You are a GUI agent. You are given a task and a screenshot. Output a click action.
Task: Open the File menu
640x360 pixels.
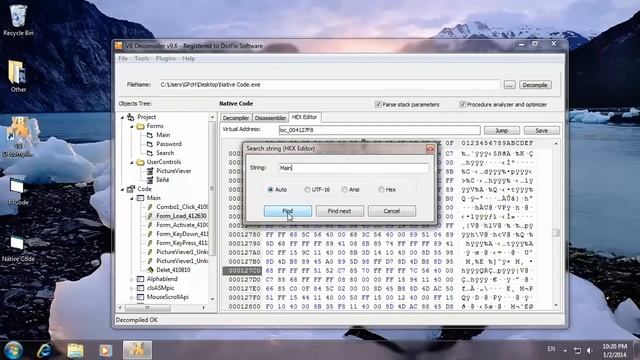[x=123, y=59]
